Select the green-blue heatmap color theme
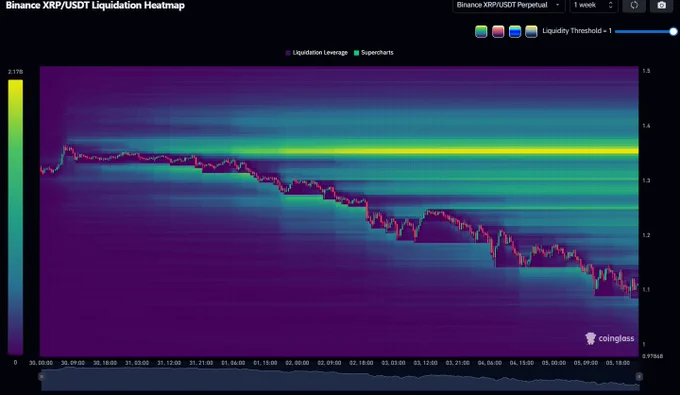The image size is (680, 395). (481, 31)
